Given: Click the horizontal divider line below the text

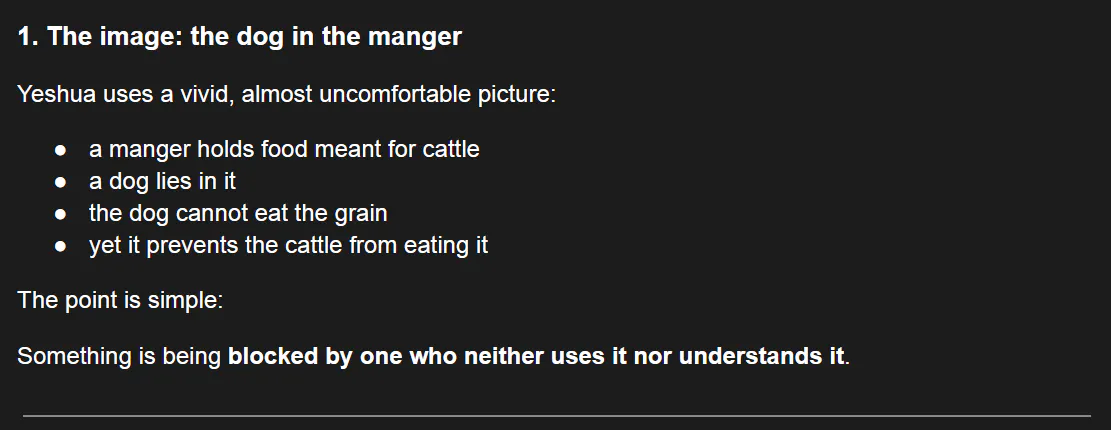Looking at the screenshot, I should coord(556,415).
